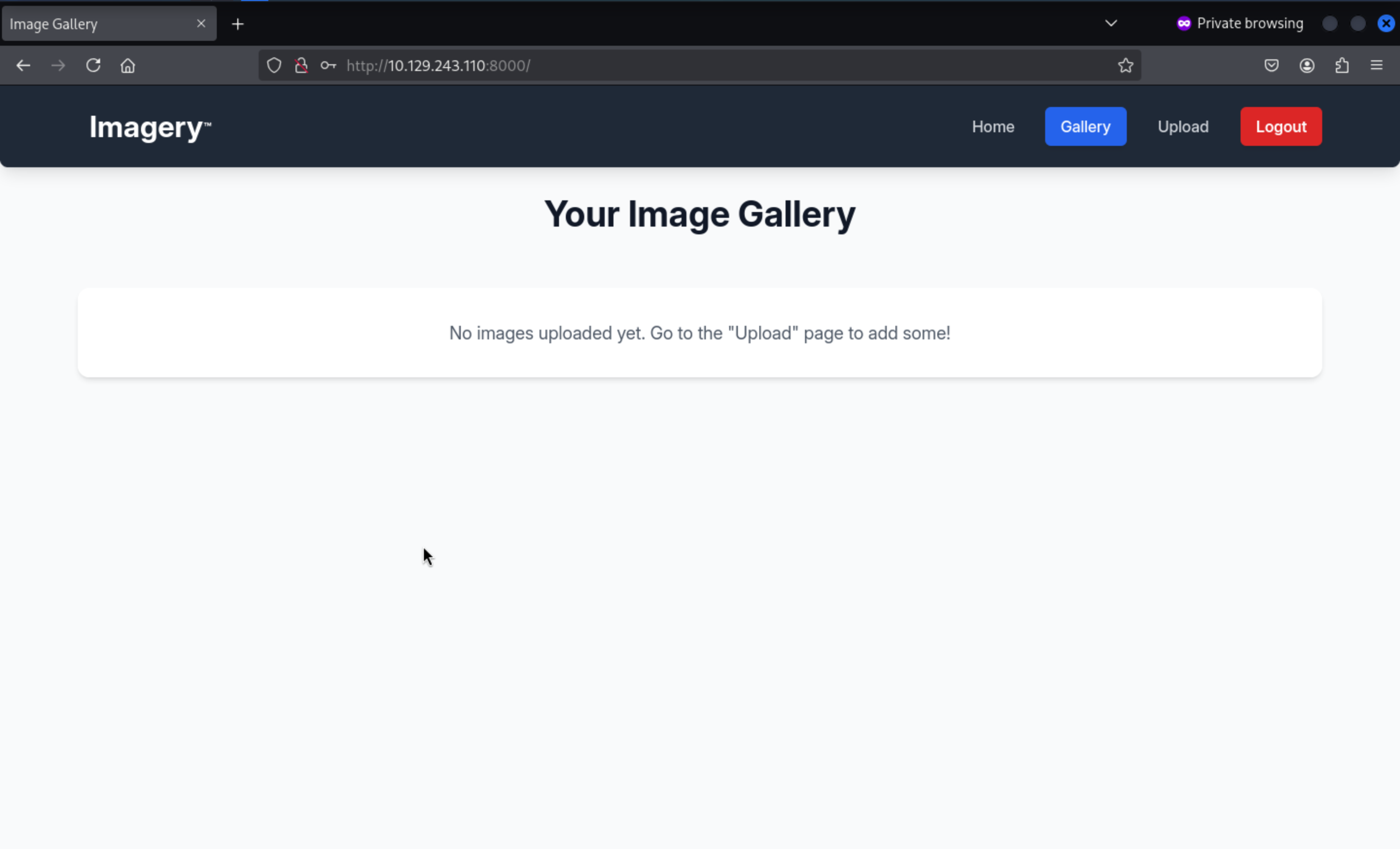Open the extensions puzzle icon
The width and height of the screenshot is (1400, 849).
coord(1342,65)
